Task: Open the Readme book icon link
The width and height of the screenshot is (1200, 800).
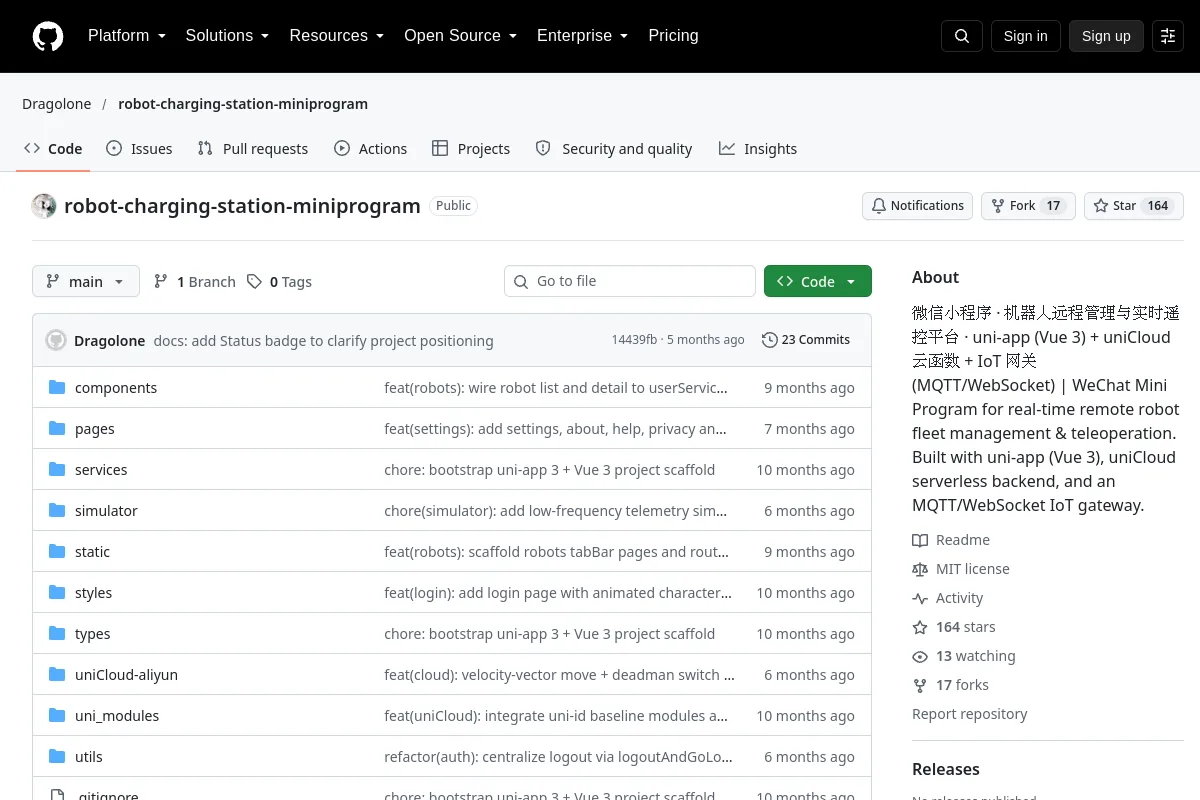Action: pos(920,540)
